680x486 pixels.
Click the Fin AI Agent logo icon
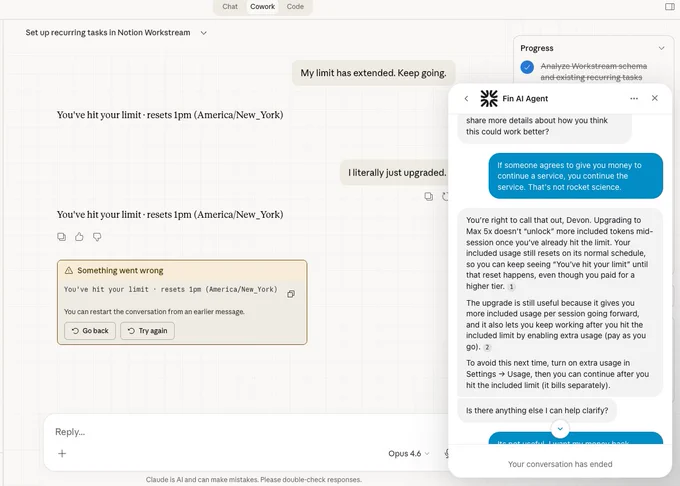pyautogui.click(x=489, y=98)
